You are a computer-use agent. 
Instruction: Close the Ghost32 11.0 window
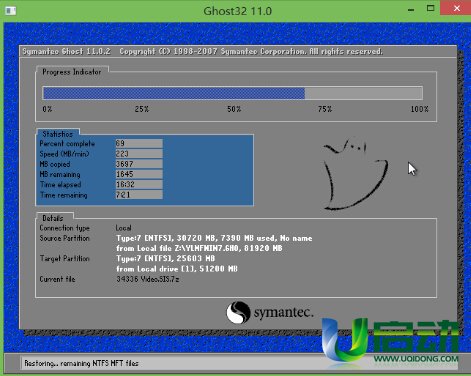point(456,8)
